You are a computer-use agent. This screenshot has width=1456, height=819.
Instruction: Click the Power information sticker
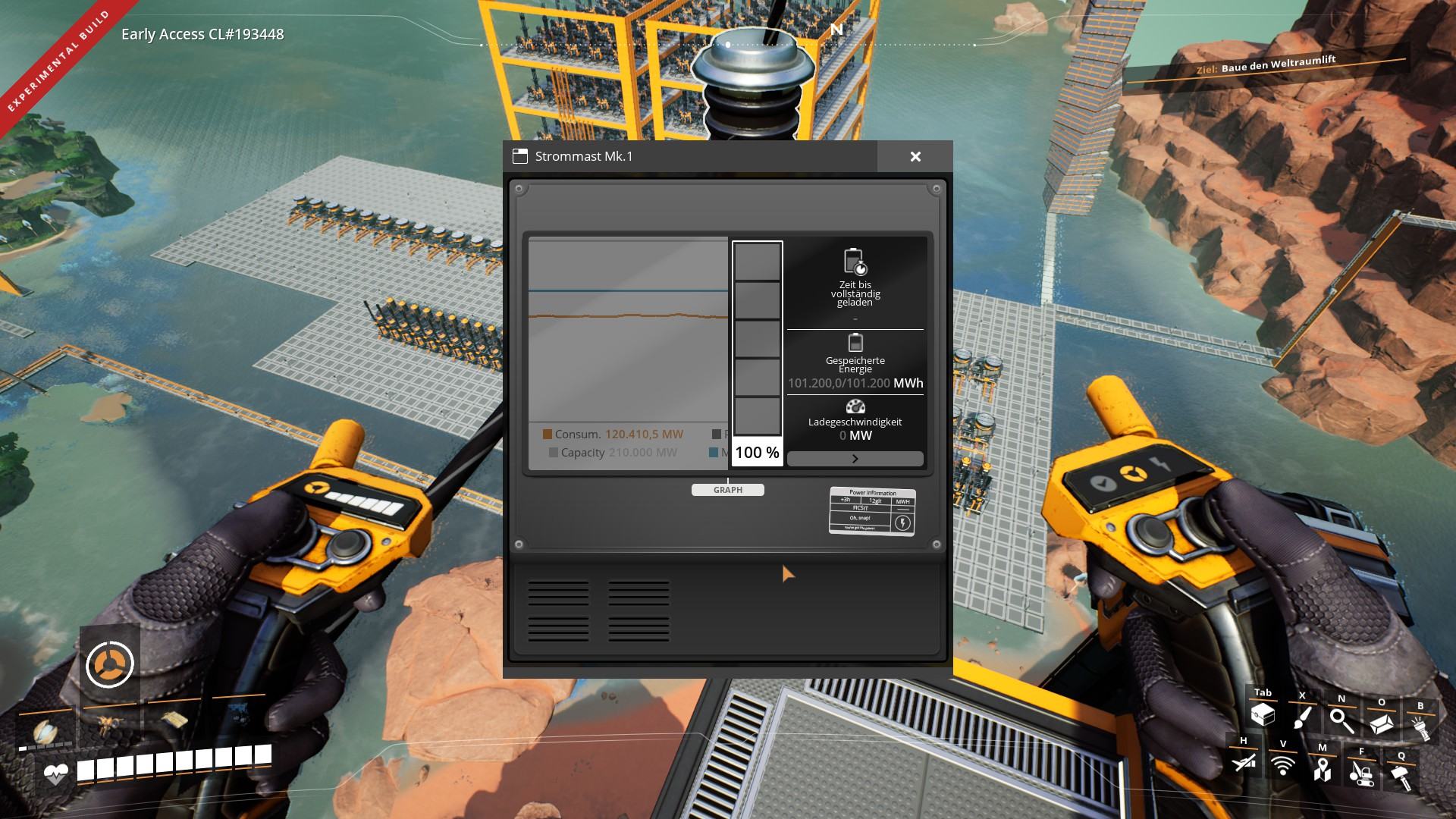coord(873,511)
